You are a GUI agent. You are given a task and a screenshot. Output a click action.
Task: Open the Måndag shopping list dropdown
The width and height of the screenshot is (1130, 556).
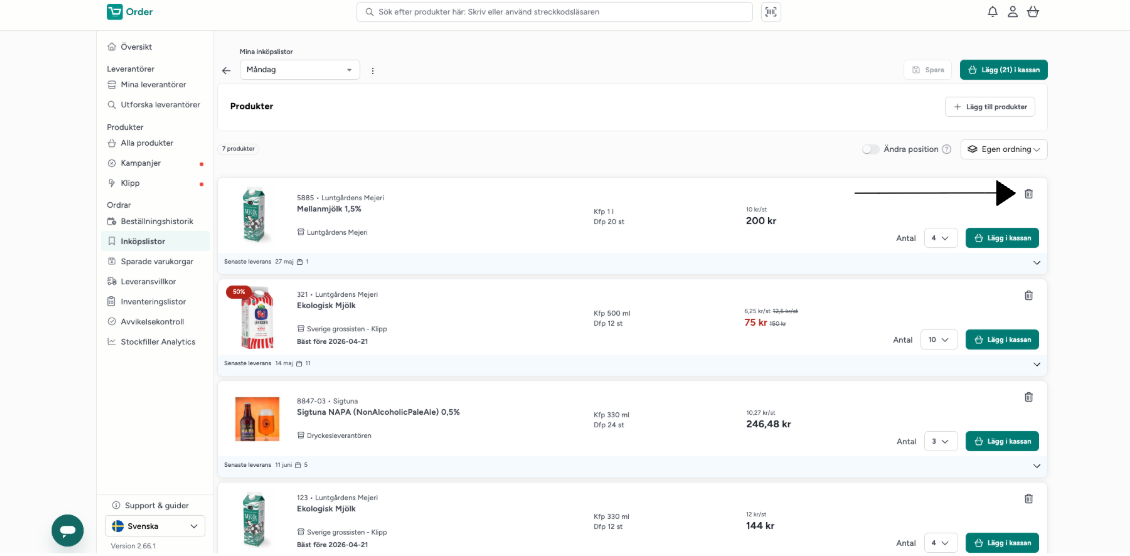point(300,70)
